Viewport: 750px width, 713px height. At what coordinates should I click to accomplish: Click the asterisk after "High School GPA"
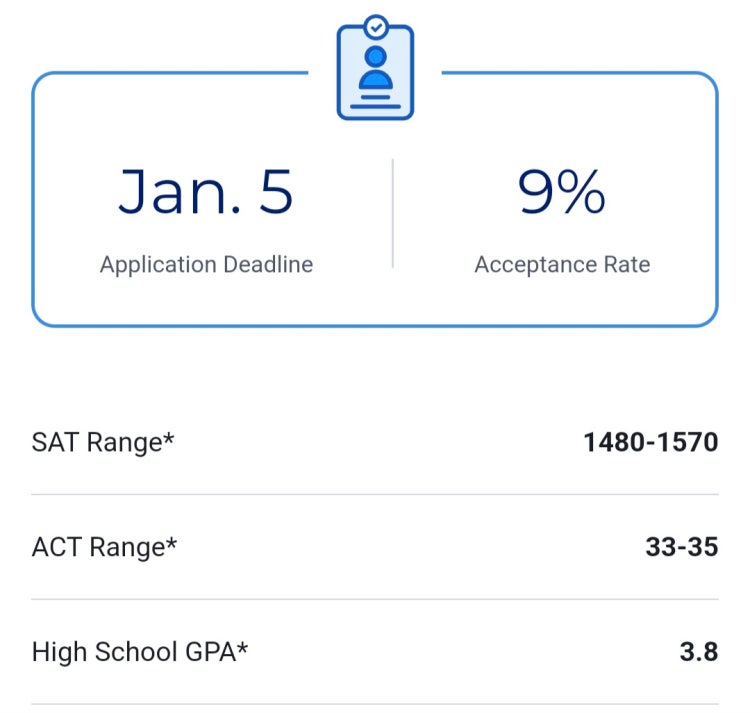[243, 647]
